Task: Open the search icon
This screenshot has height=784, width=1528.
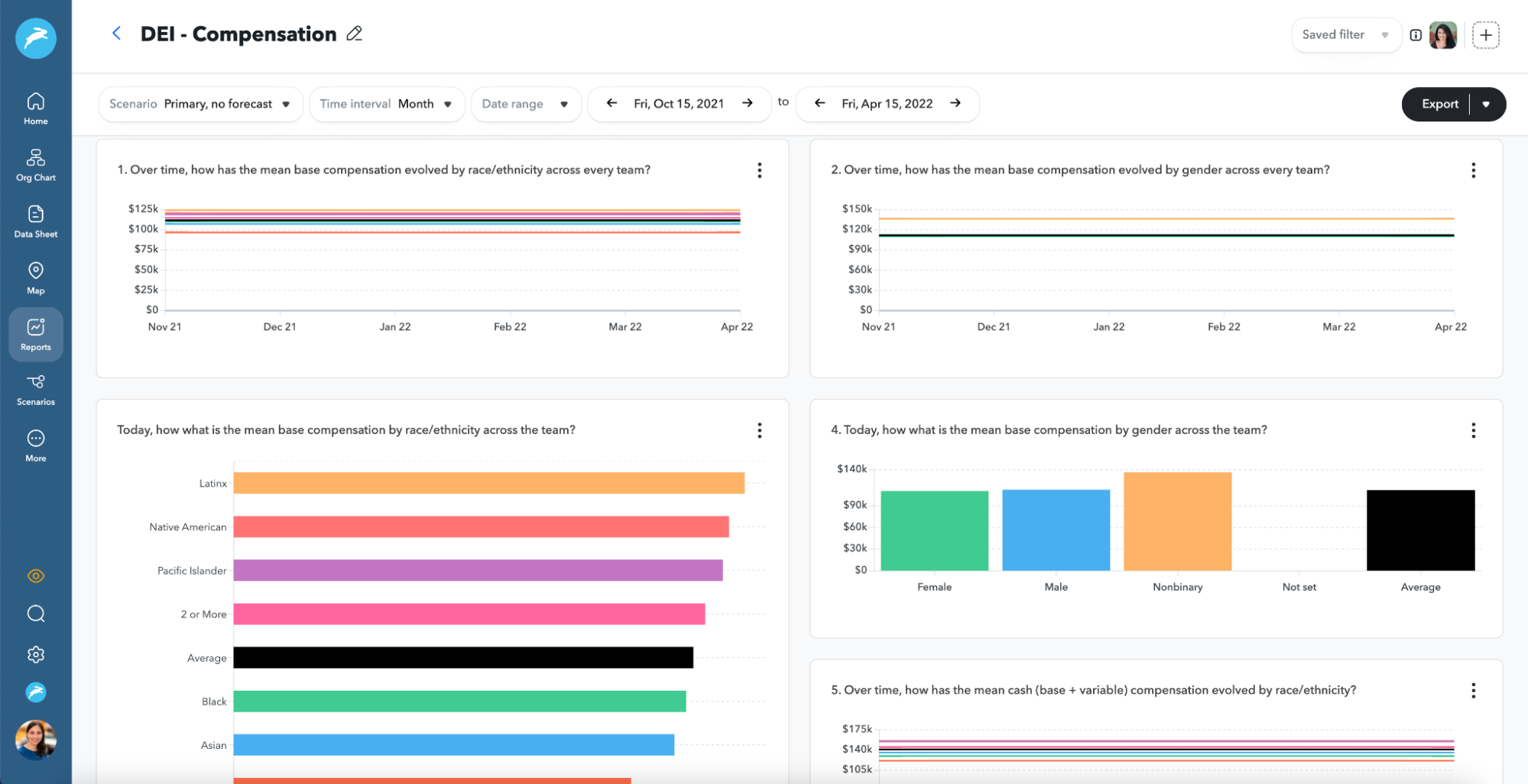Action: click(x=35, y=614)
